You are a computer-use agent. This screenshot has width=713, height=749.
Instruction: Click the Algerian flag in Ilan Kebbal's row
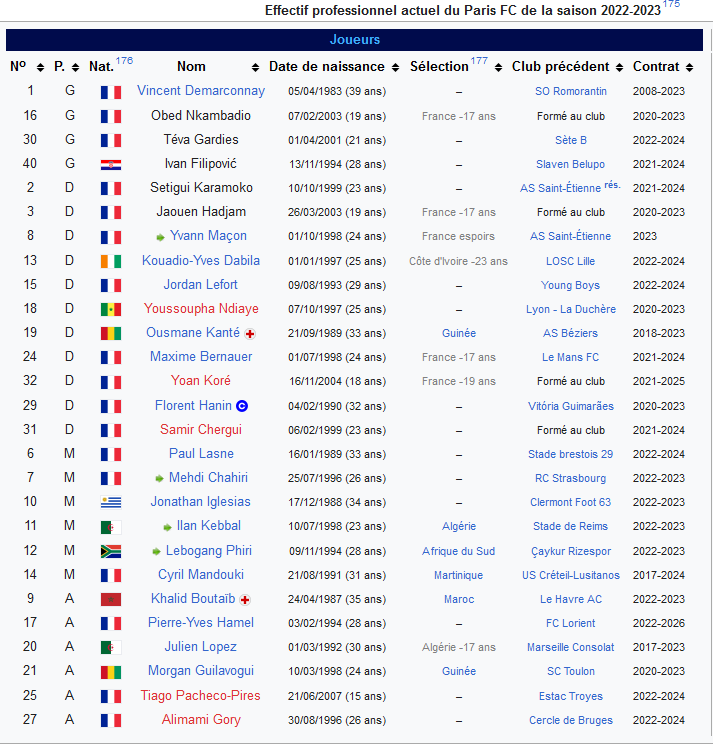(x=110, y=527)
